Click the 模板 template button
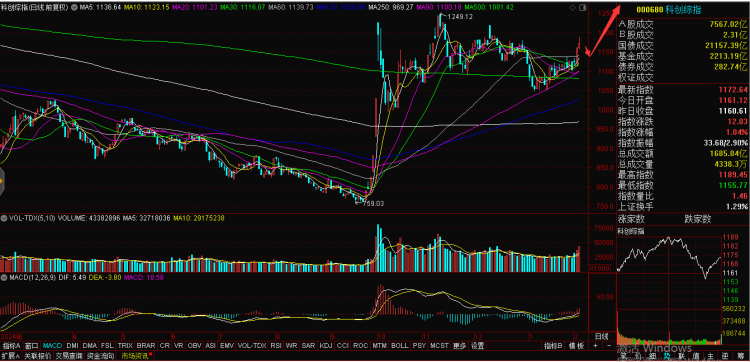Screen dimensions: 750x362 coord(576,346)
